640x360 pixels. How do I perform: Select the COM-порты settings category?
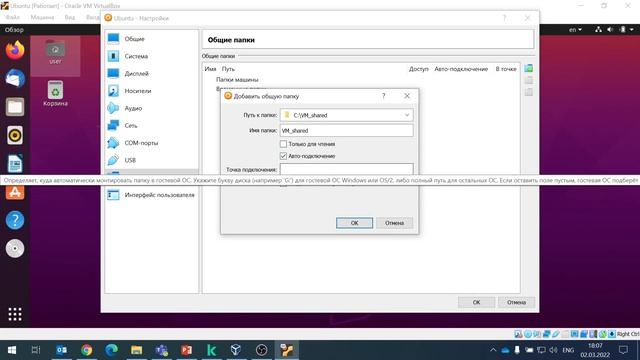point(151,143)
